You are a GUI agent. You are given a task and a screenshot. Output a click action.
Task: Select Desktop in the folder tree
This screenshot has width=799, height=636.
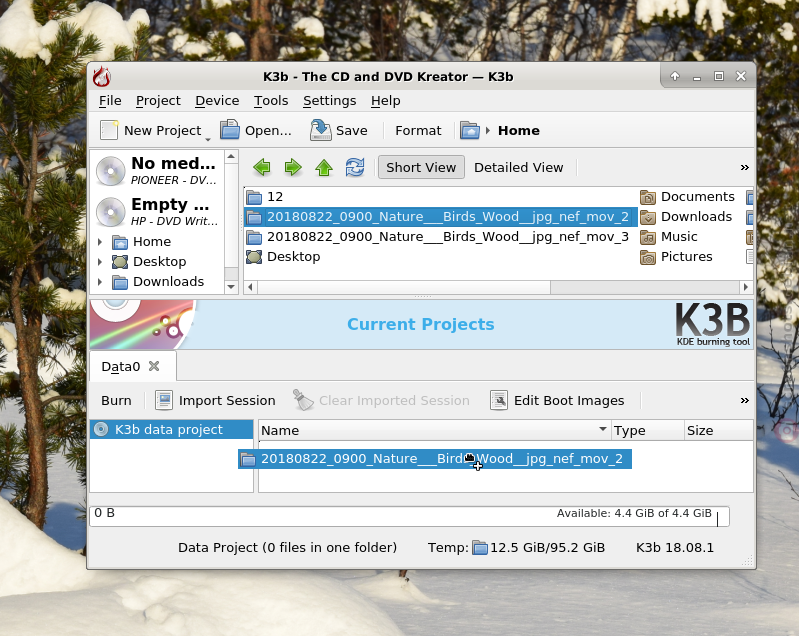click(x=159, y=261)
